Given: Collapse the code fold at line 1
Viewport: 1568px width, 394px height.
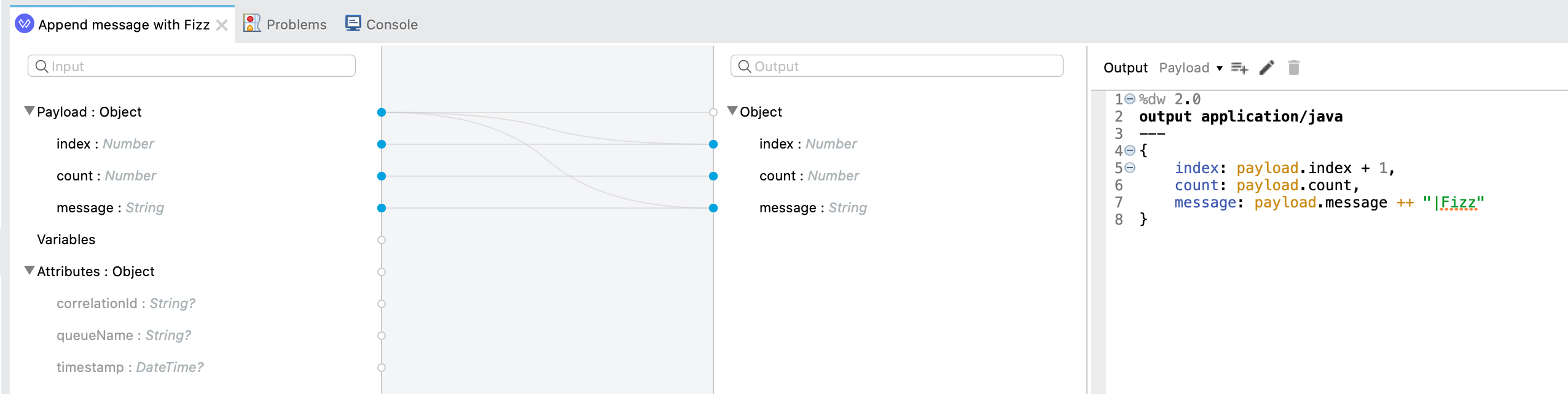Looking at the screenshot, I should pos(1130,99).
